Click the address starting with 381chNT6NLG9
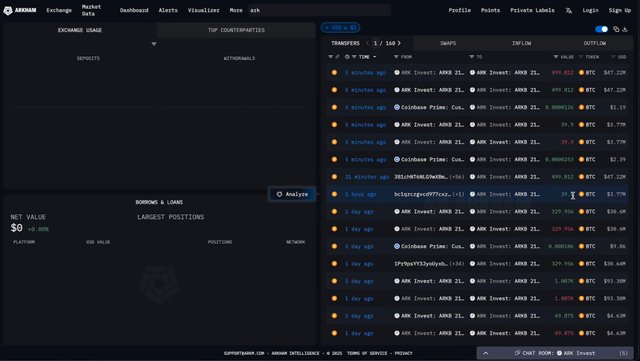 pos(420,177)
